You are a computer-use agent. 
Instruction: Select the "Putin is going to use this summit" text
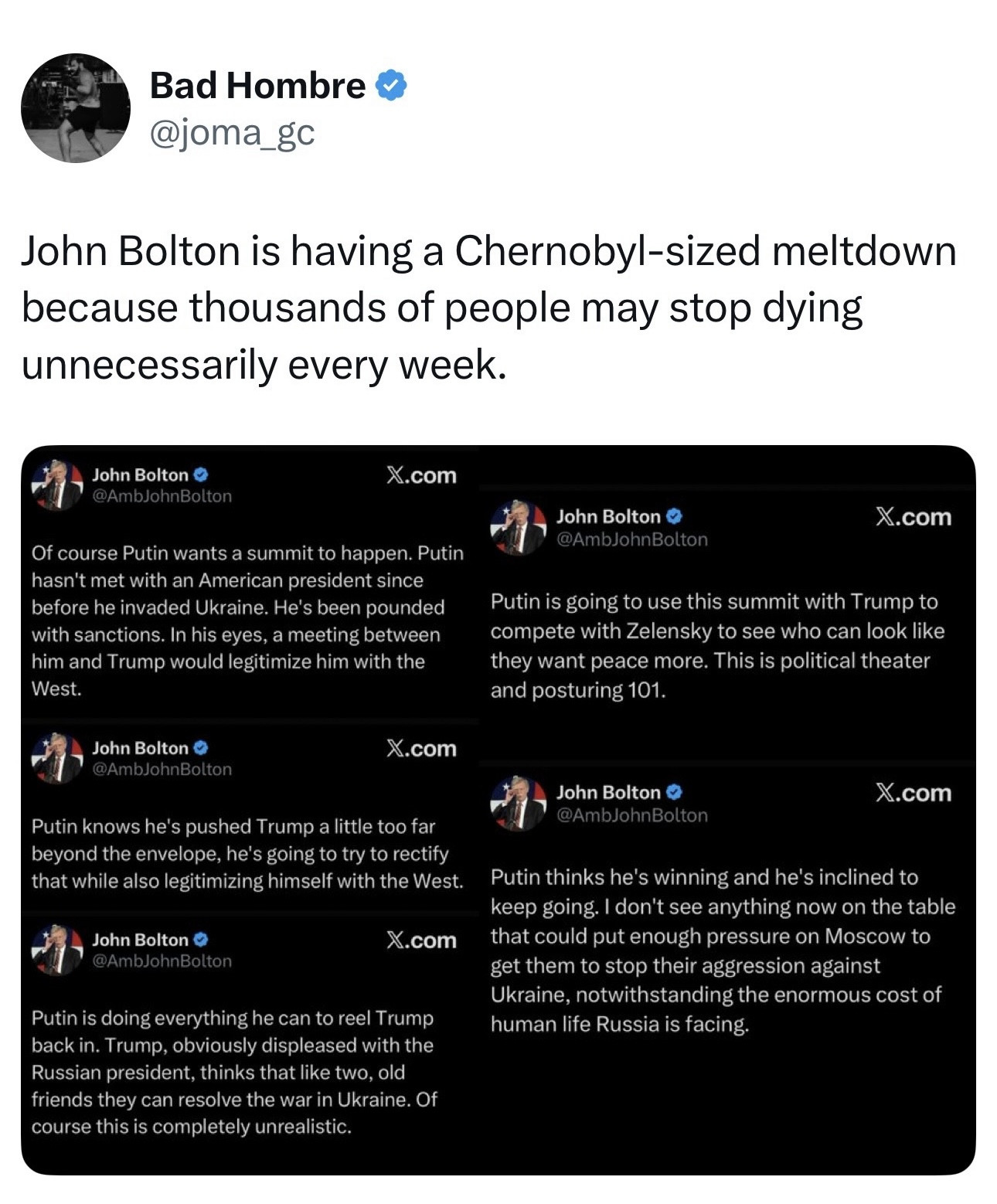[716, 645]
